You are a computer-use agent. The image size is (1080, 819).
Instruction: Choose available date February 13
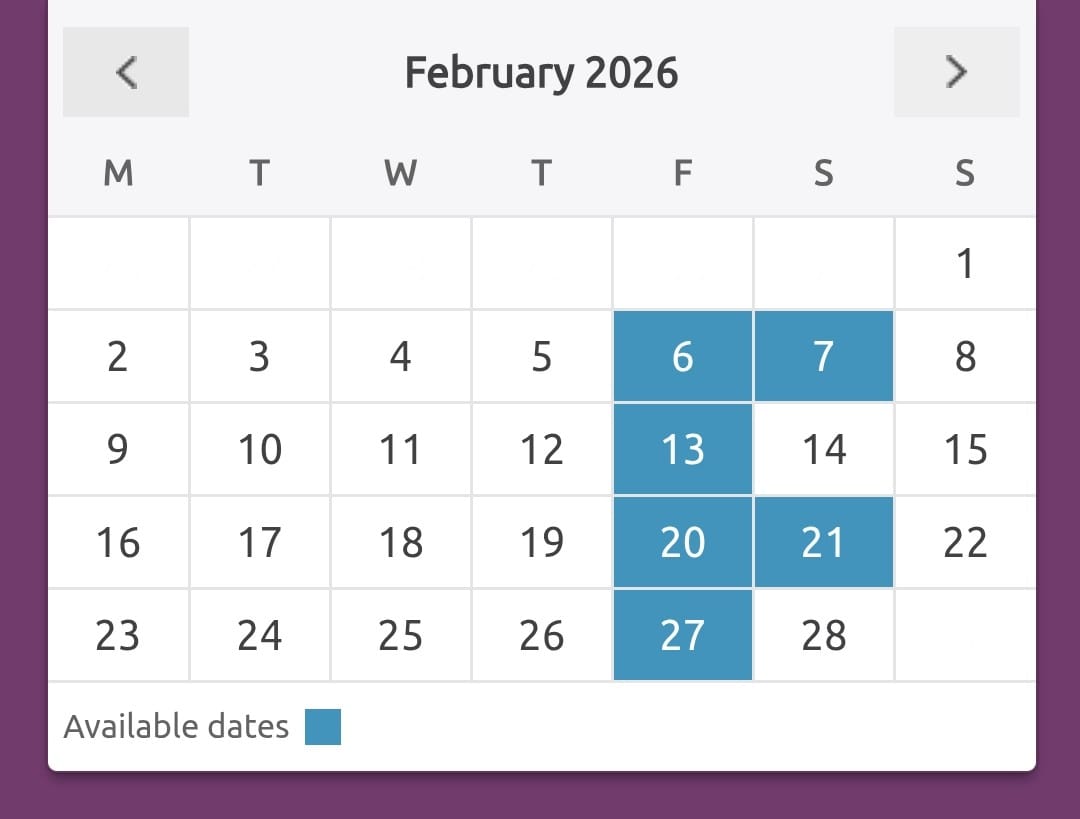(x=682, y=449)
